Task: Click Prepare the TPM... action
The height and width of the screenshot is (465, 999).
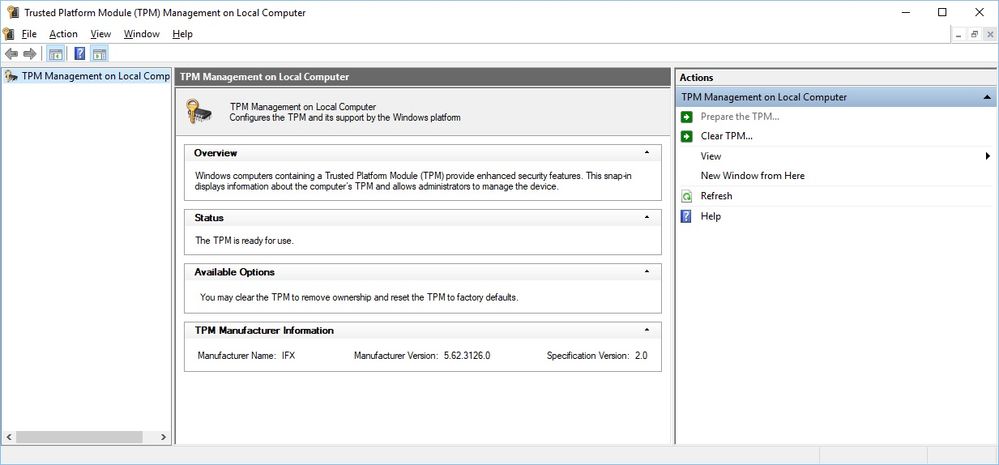Action: coord(740,117)
